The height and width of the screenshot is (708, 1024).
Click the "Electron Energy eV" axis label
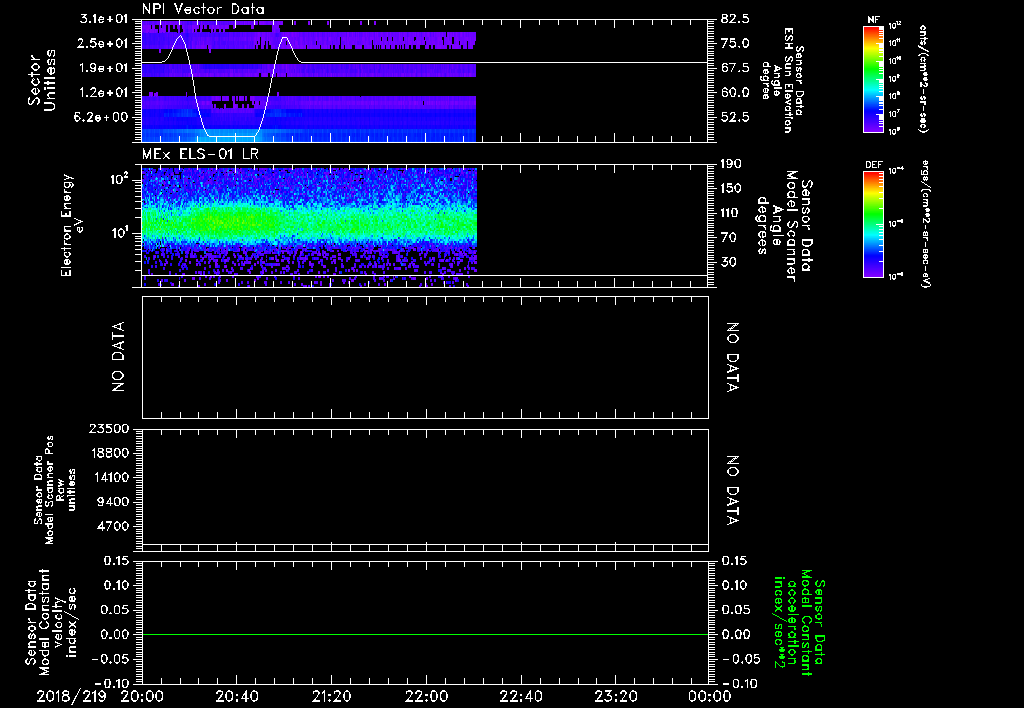tap(72, 225)
